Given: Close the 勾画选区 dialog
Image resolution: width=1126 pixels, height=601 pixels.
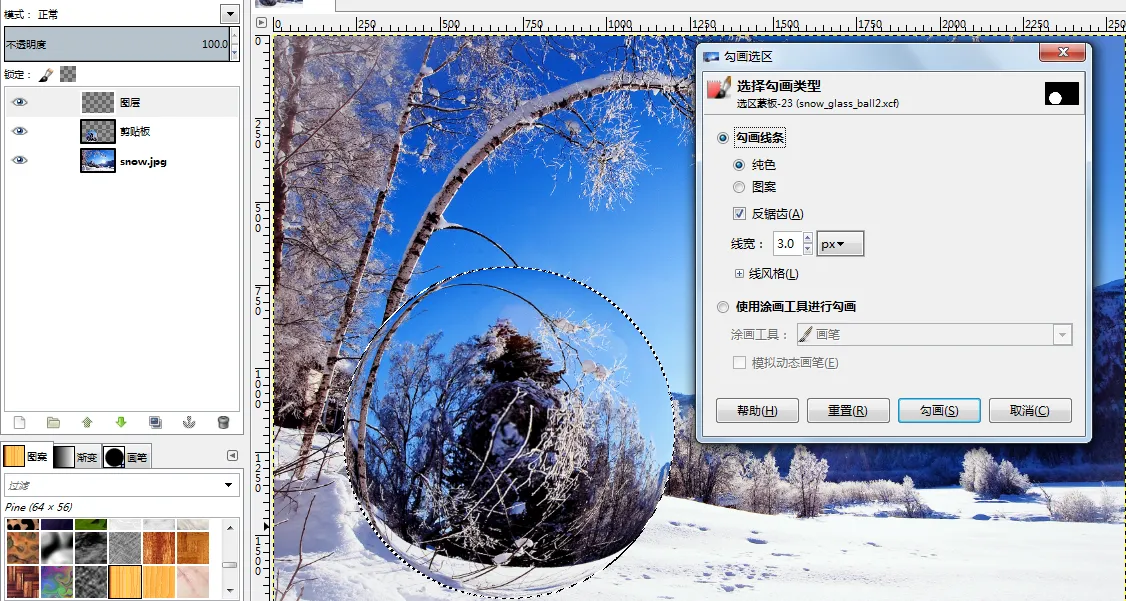Looking at the screenshot, I should coord(1063,52).
